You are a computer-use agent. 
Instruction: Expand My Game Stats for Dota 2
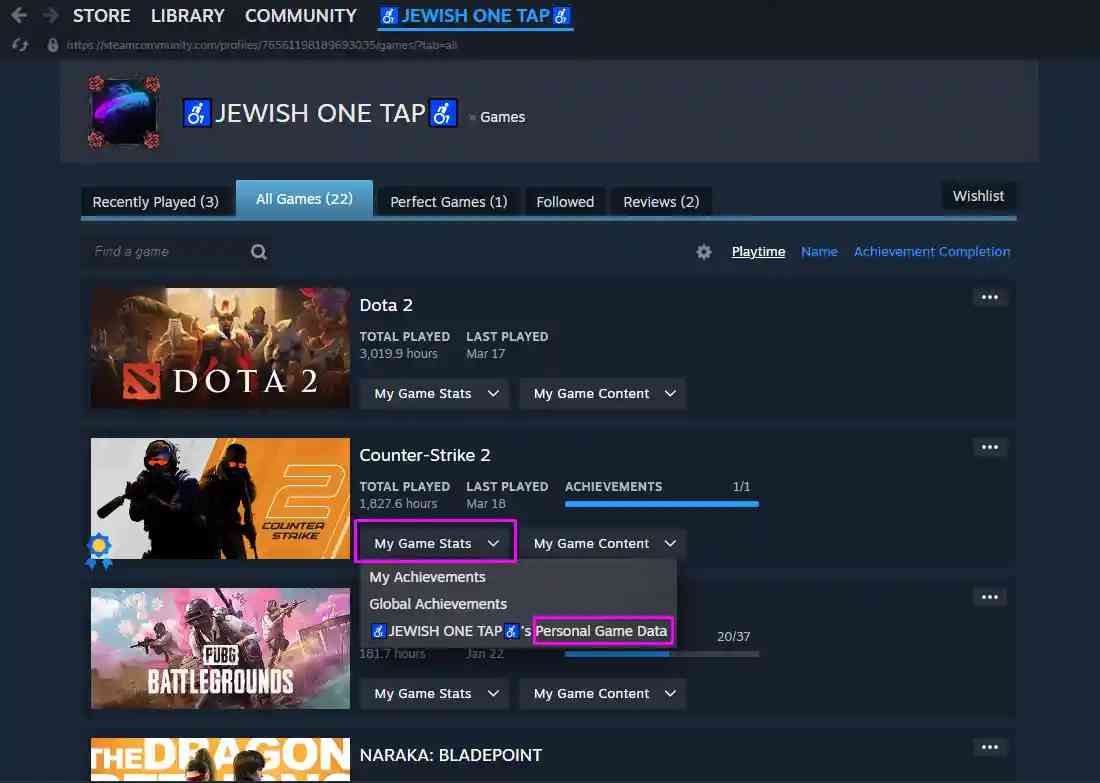pyautogui.click(x=435, y=394)
